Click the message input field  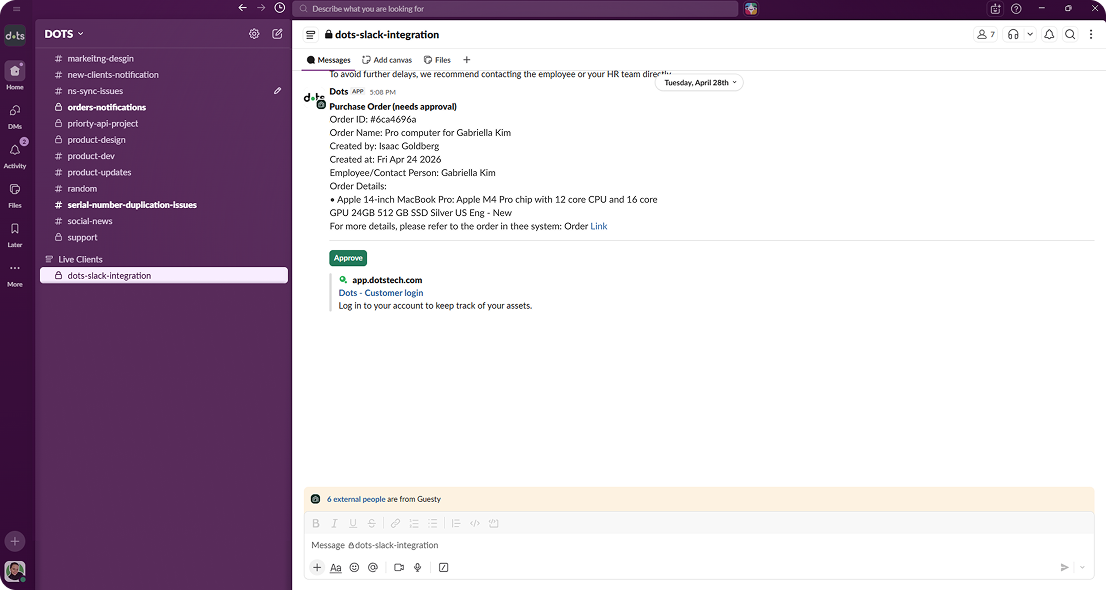click(x=698, y=546)
